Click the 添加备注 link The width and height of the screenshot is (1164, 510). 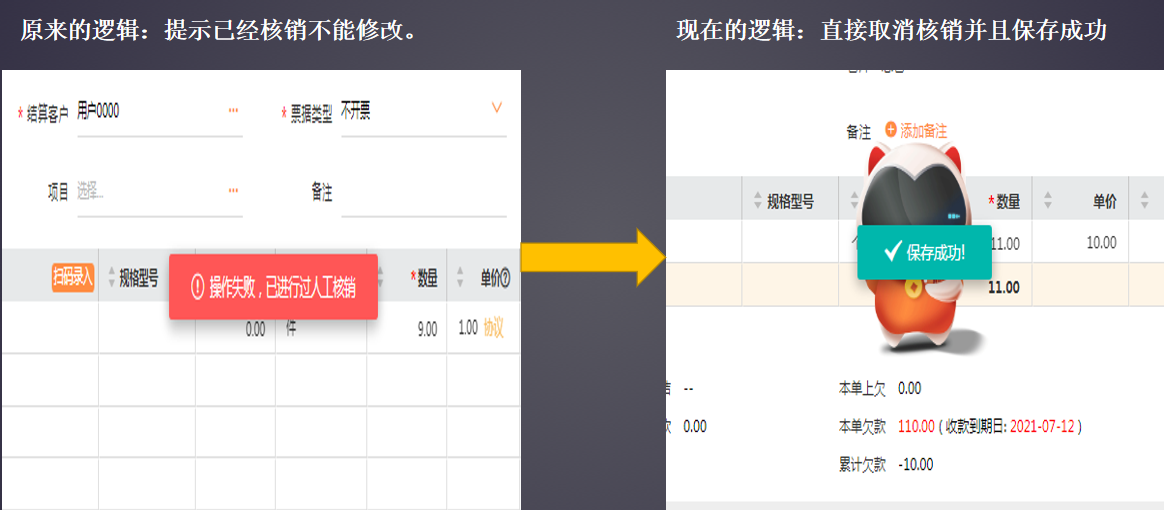pos(923,131)
